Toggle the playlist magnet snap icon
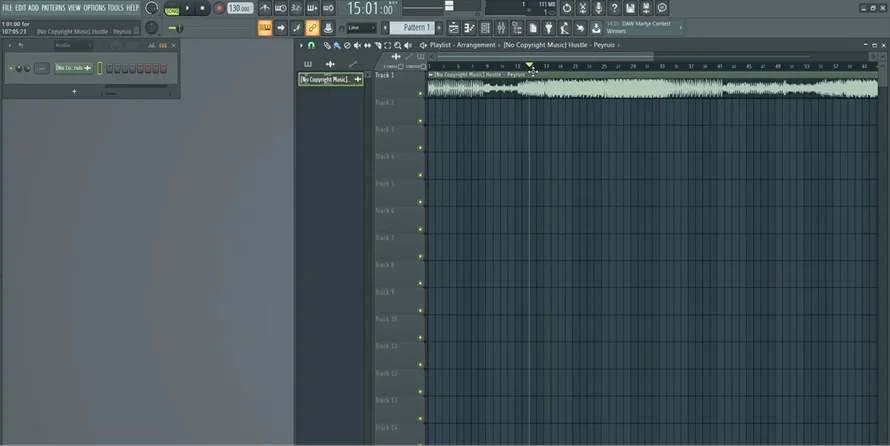 311,46
